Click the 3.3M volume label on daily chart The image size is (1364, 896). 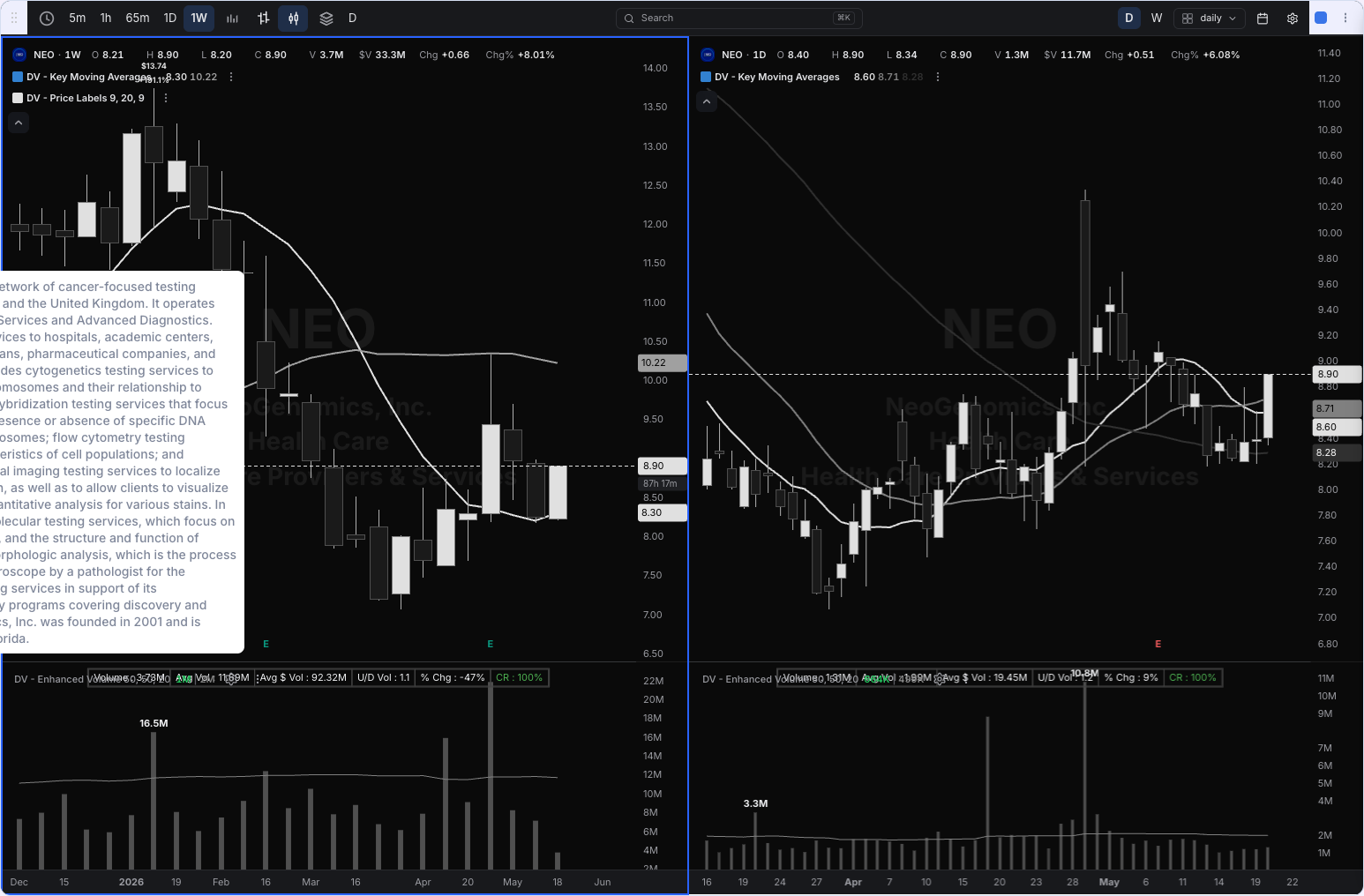(x=755, y=803)
